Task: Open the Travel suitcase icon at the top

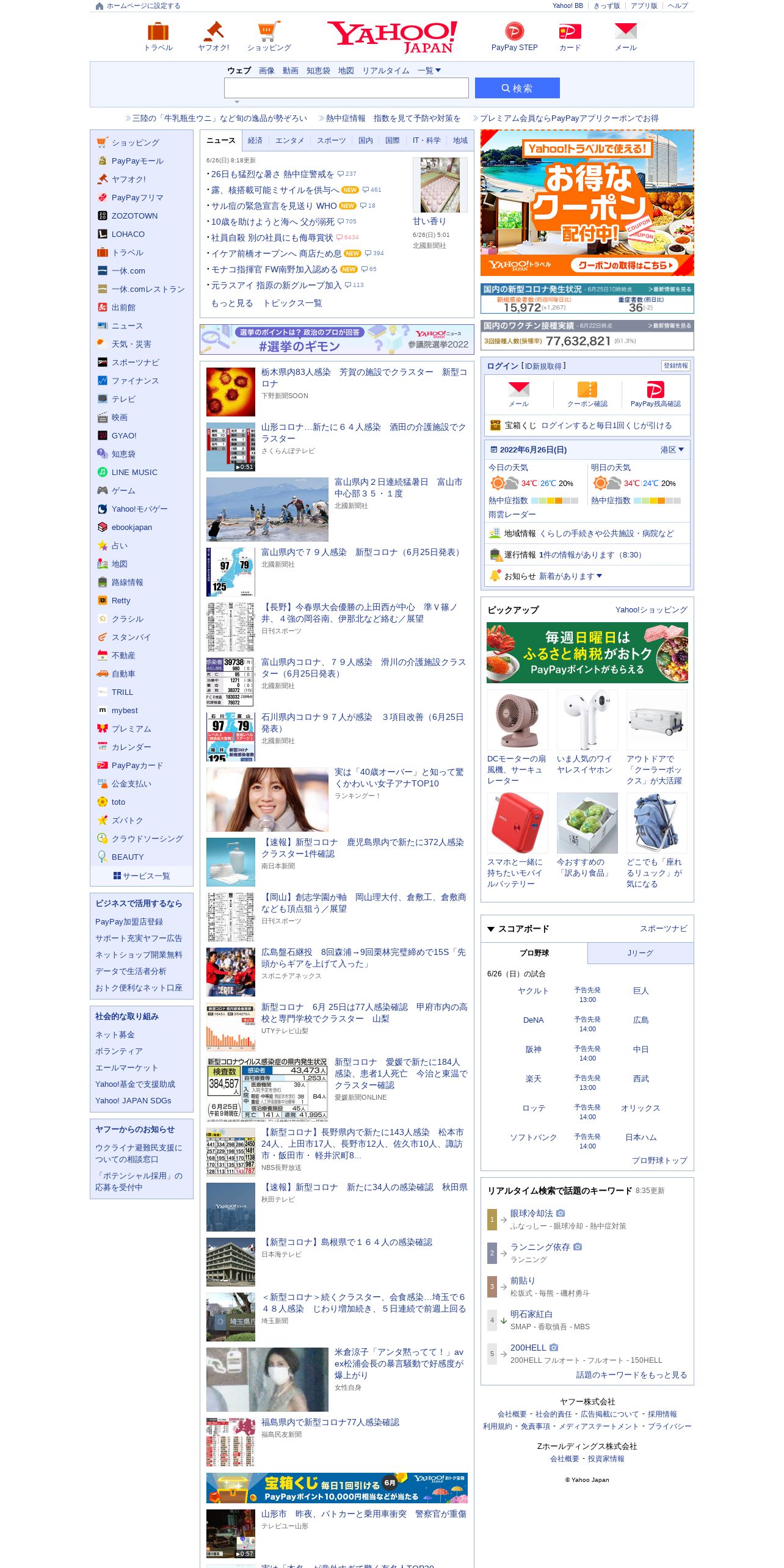Action: [158, 31]
